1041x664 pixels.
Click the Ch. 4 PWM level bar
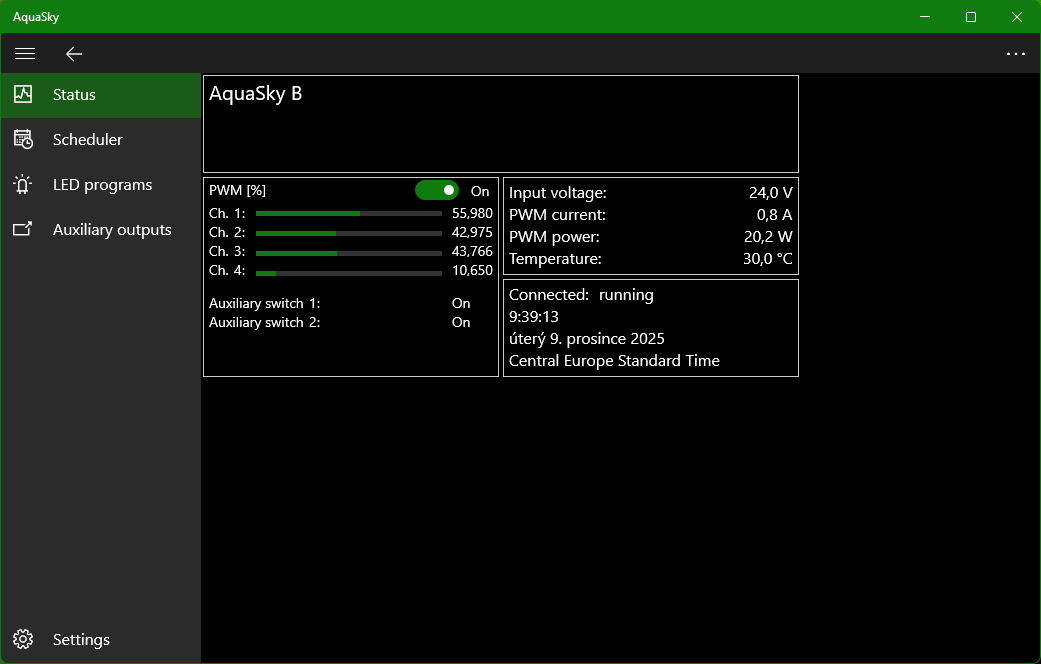348,272
